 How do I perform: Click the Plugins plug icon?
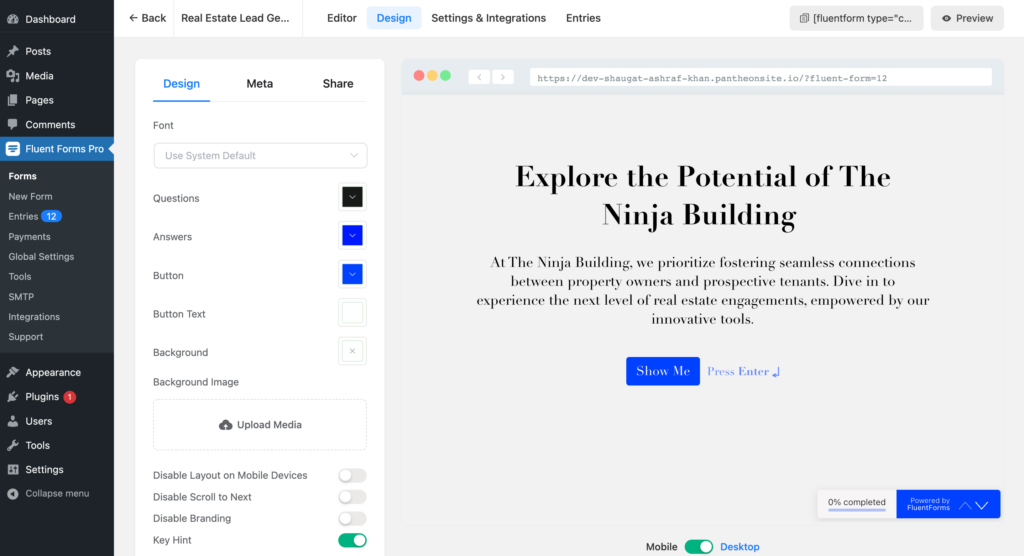[12, 397]
